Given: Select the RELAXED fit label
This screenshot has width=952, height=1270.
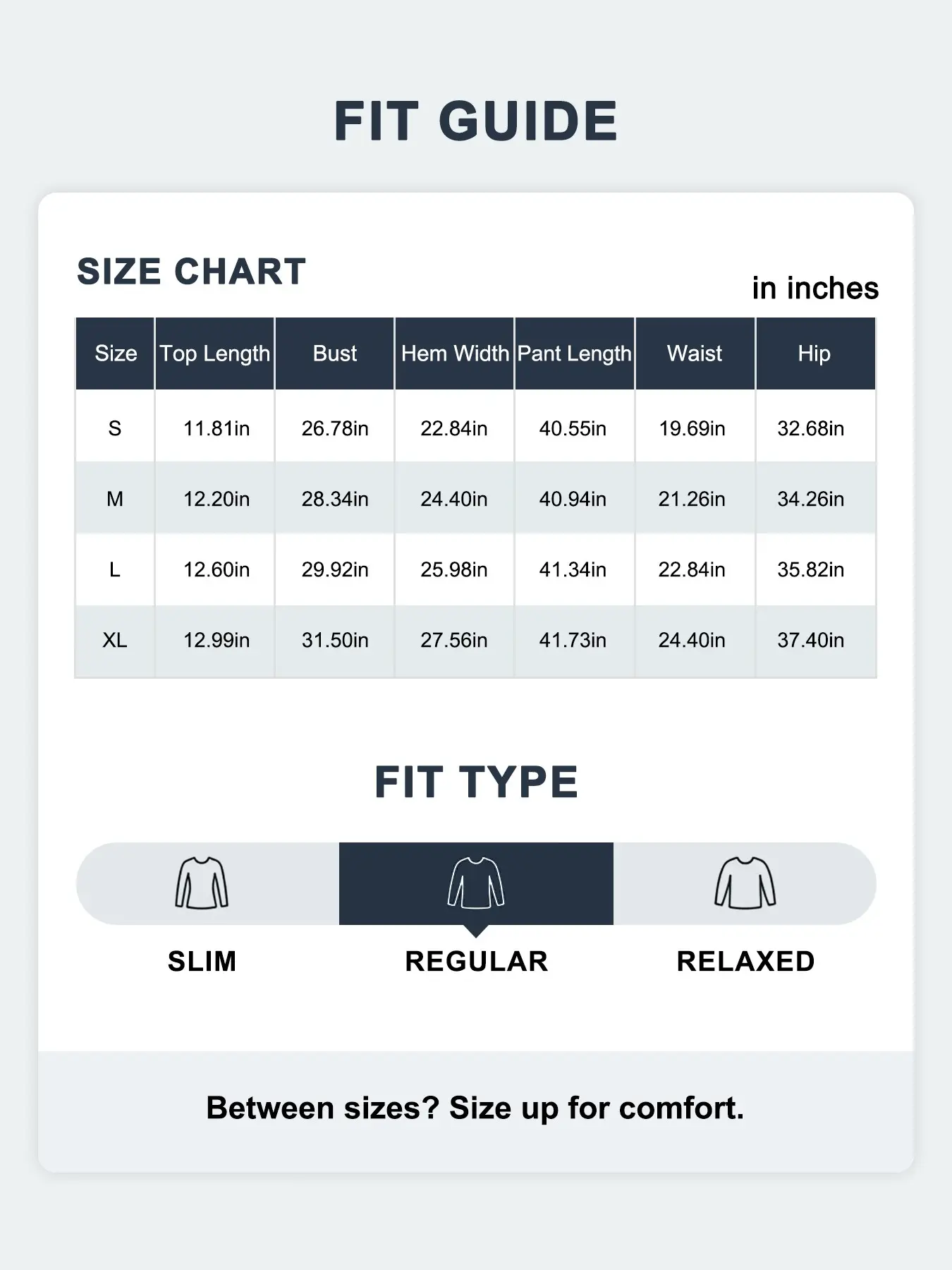Looking at the screenshot, I should (745, 962).
